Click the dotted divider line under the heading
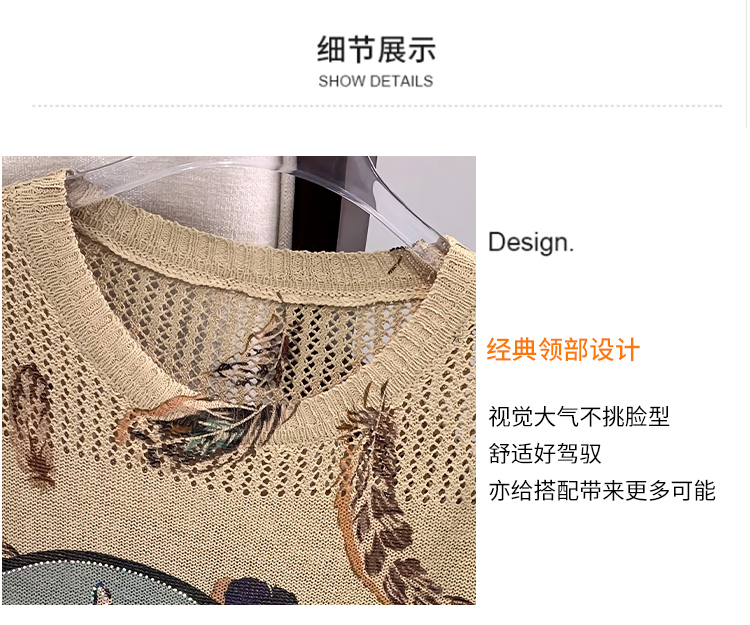The image size is (750, 625). [377, 106]
